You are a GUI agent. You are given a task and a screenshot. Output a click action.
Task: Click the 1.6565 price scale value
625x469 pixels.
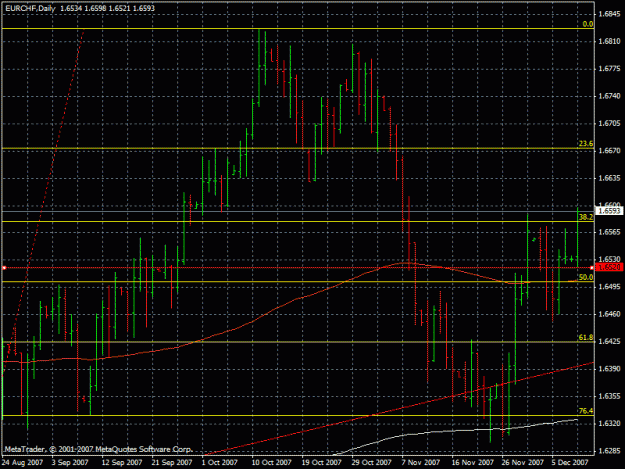[610, 232]
